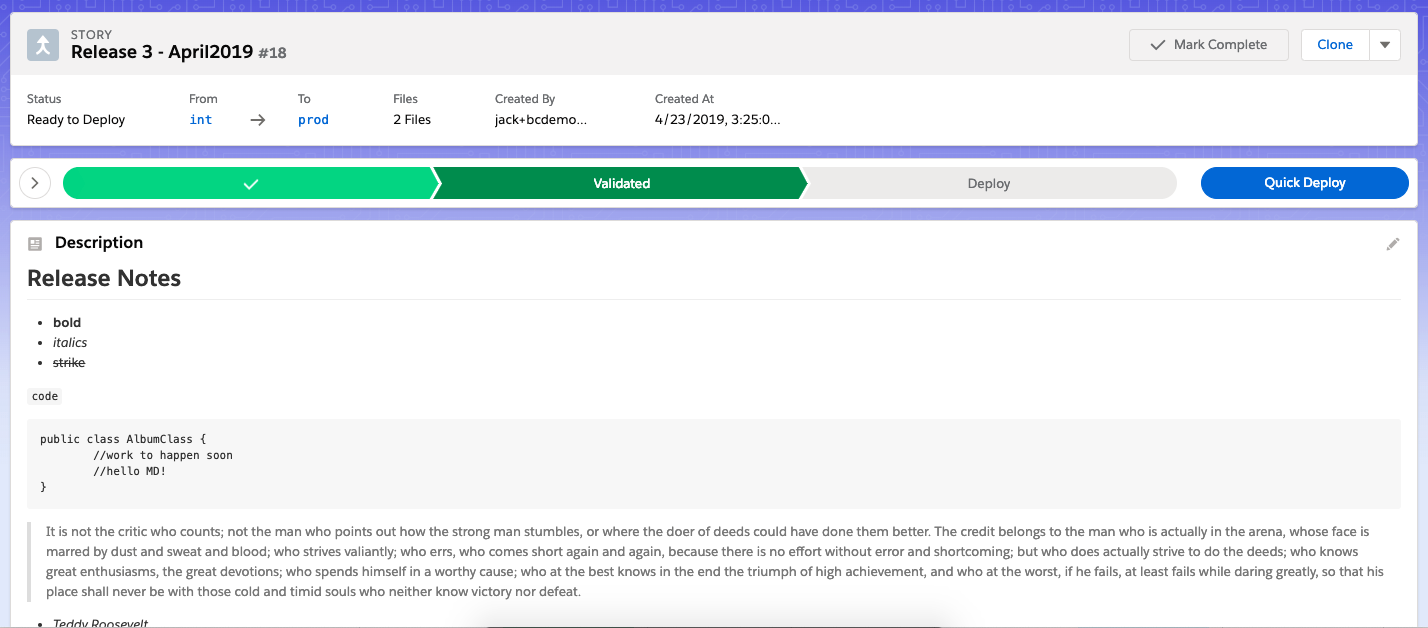1428x628 pixels.
Task: Click the green checkmark on completed path stage
Action: (250, 183)
